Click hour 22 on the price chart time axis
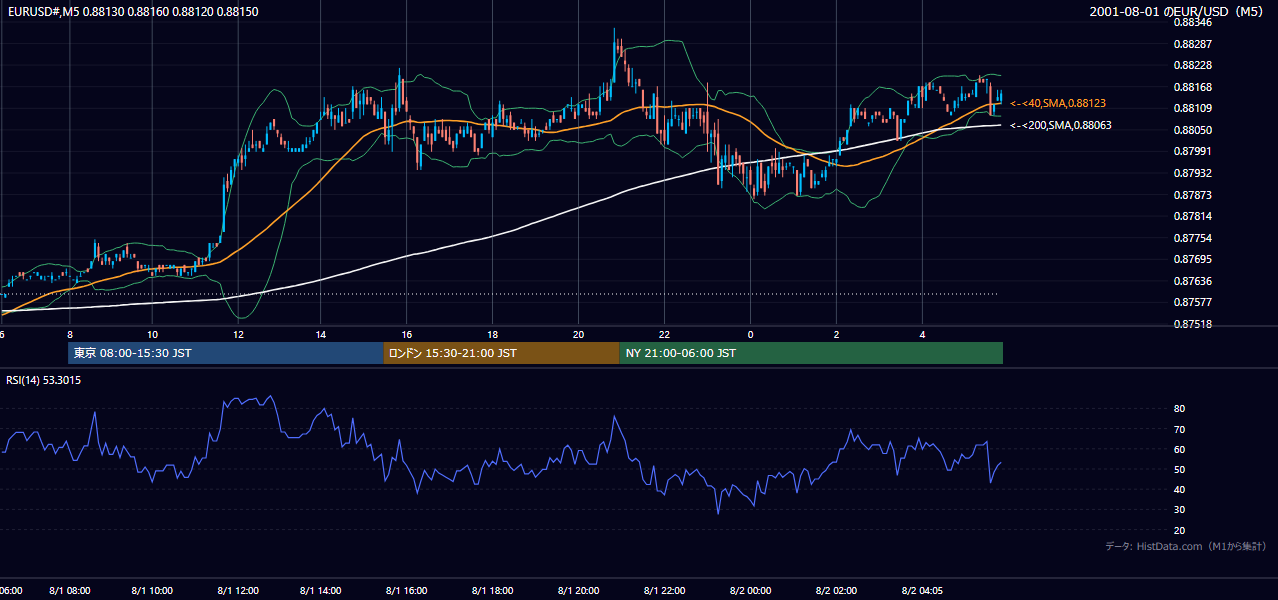 665,334
